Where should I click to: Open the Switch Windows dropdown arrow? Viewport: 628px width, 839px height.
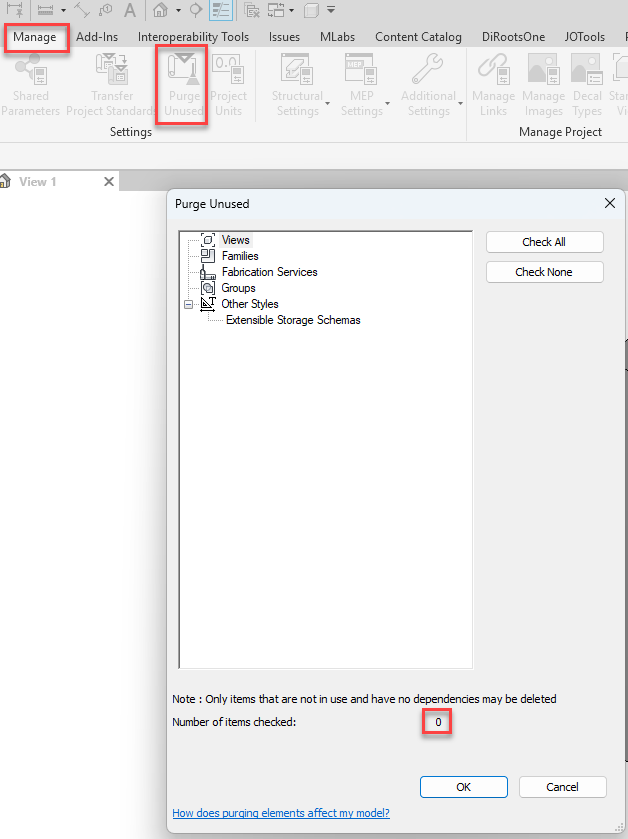point(292,10)
